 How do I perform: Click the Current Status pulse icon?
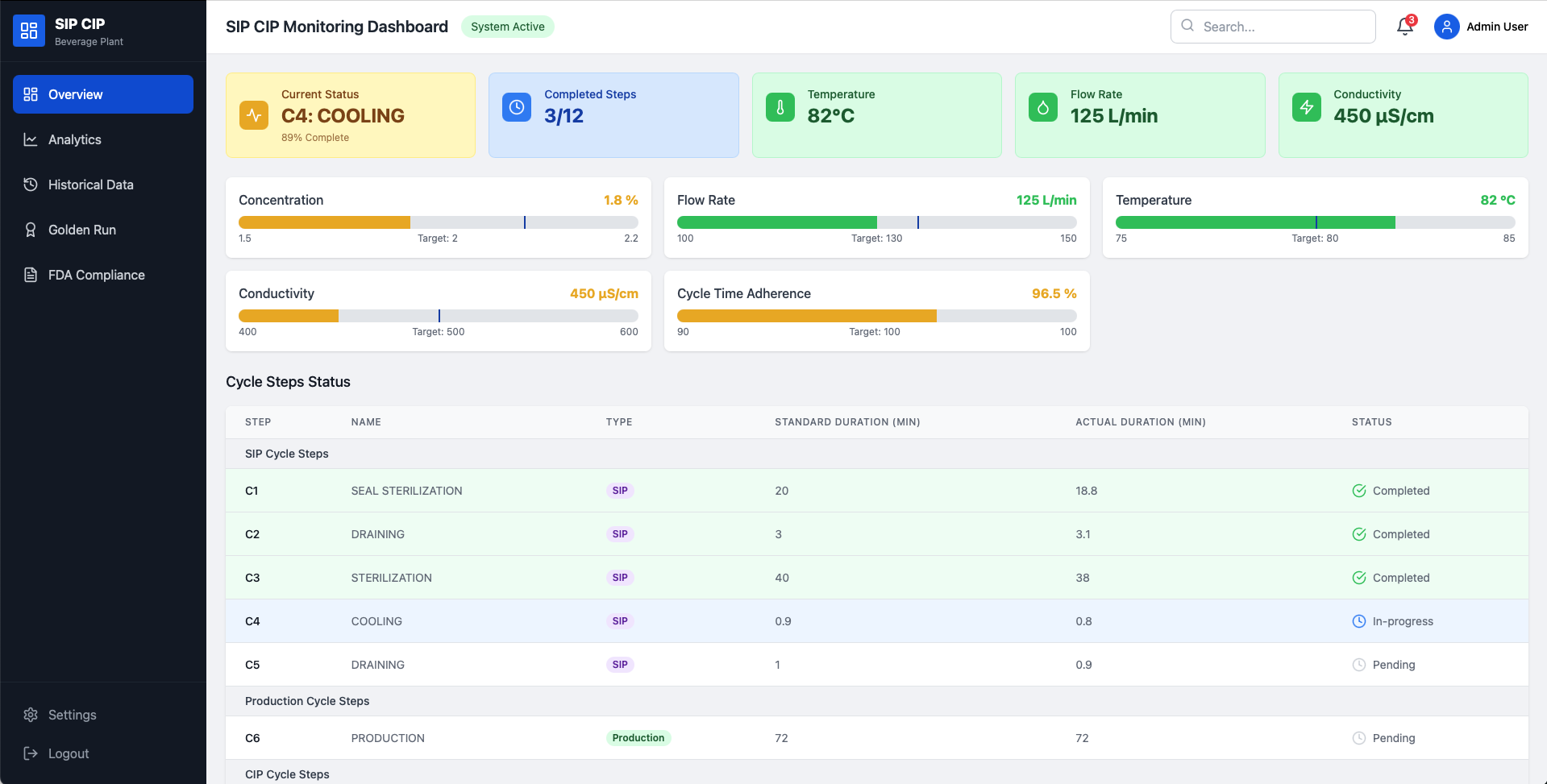click(254, 115)
